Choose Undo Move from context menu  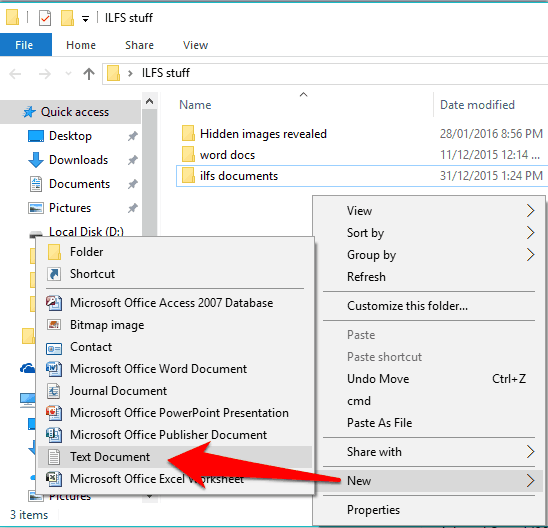click(x=428, y=379)
